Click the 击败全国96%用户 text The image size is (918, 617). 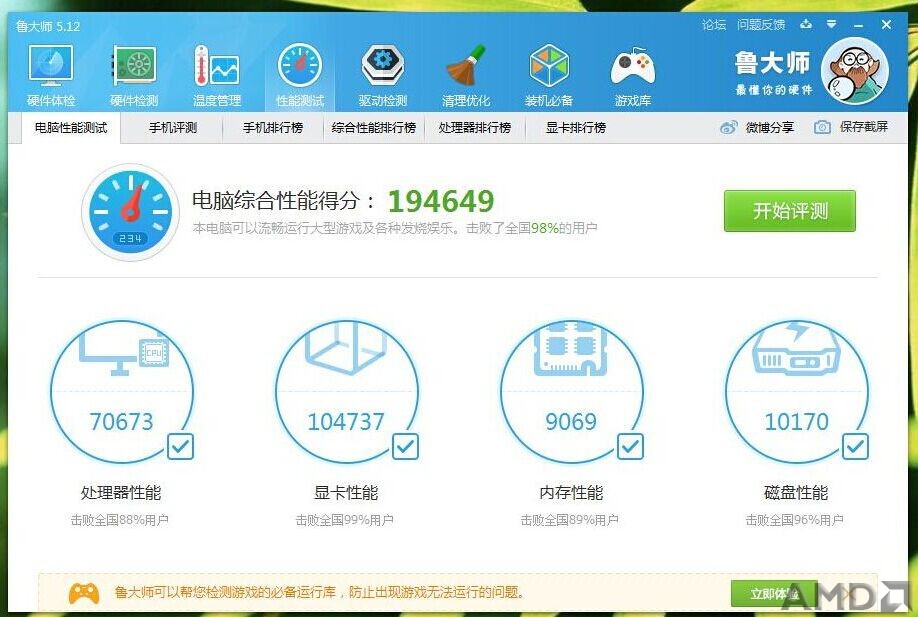click(794, 520)
